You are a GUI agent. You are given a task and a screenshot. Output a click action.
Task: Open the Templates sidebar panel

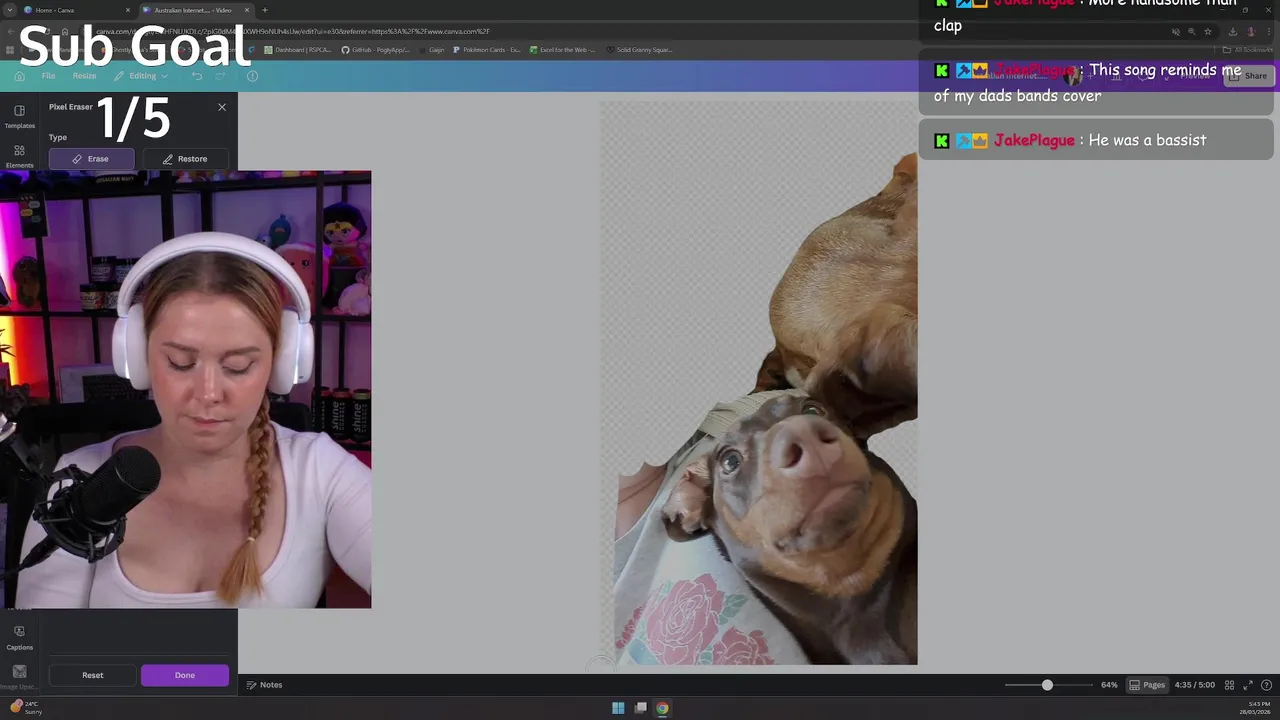[x=19, y=117]
